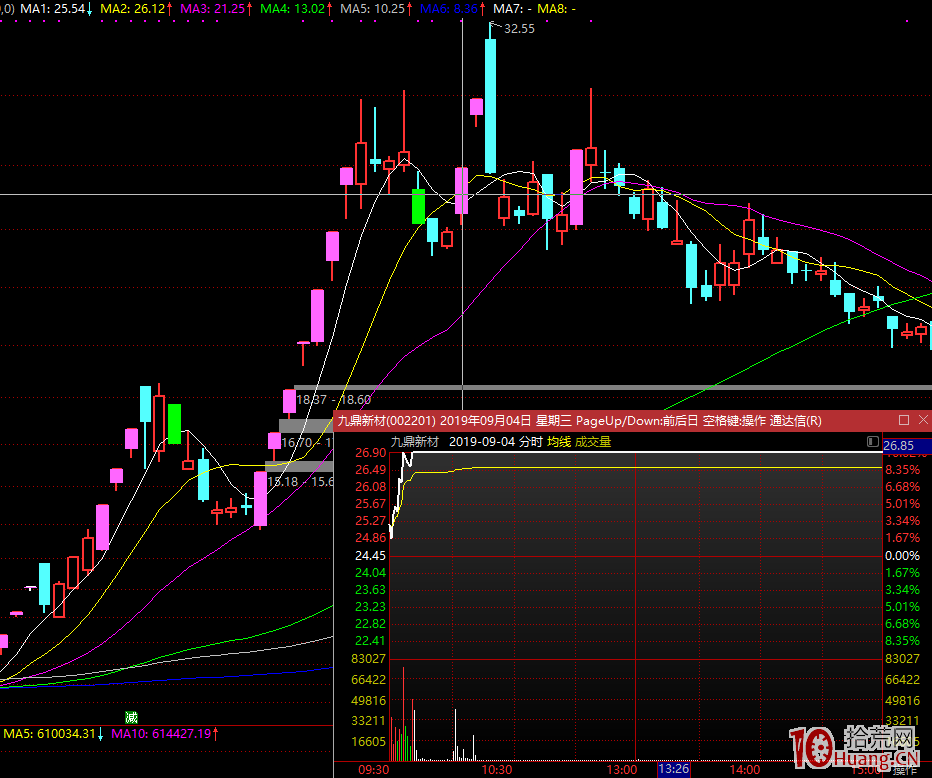The width and height of the screenshot is (932, 778).
Task: Click the green 23.23 price axis label
Action: point(370,607)
